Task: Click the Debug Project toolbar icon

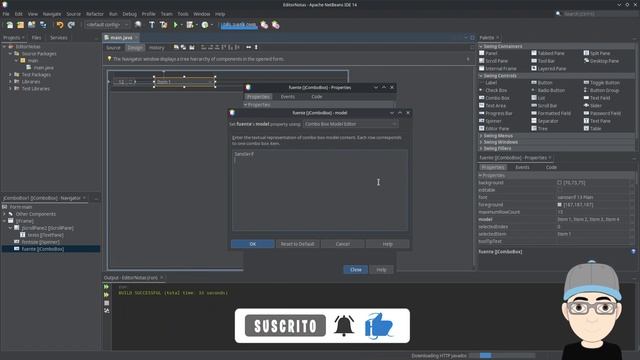Action: (x=190, y=25)
